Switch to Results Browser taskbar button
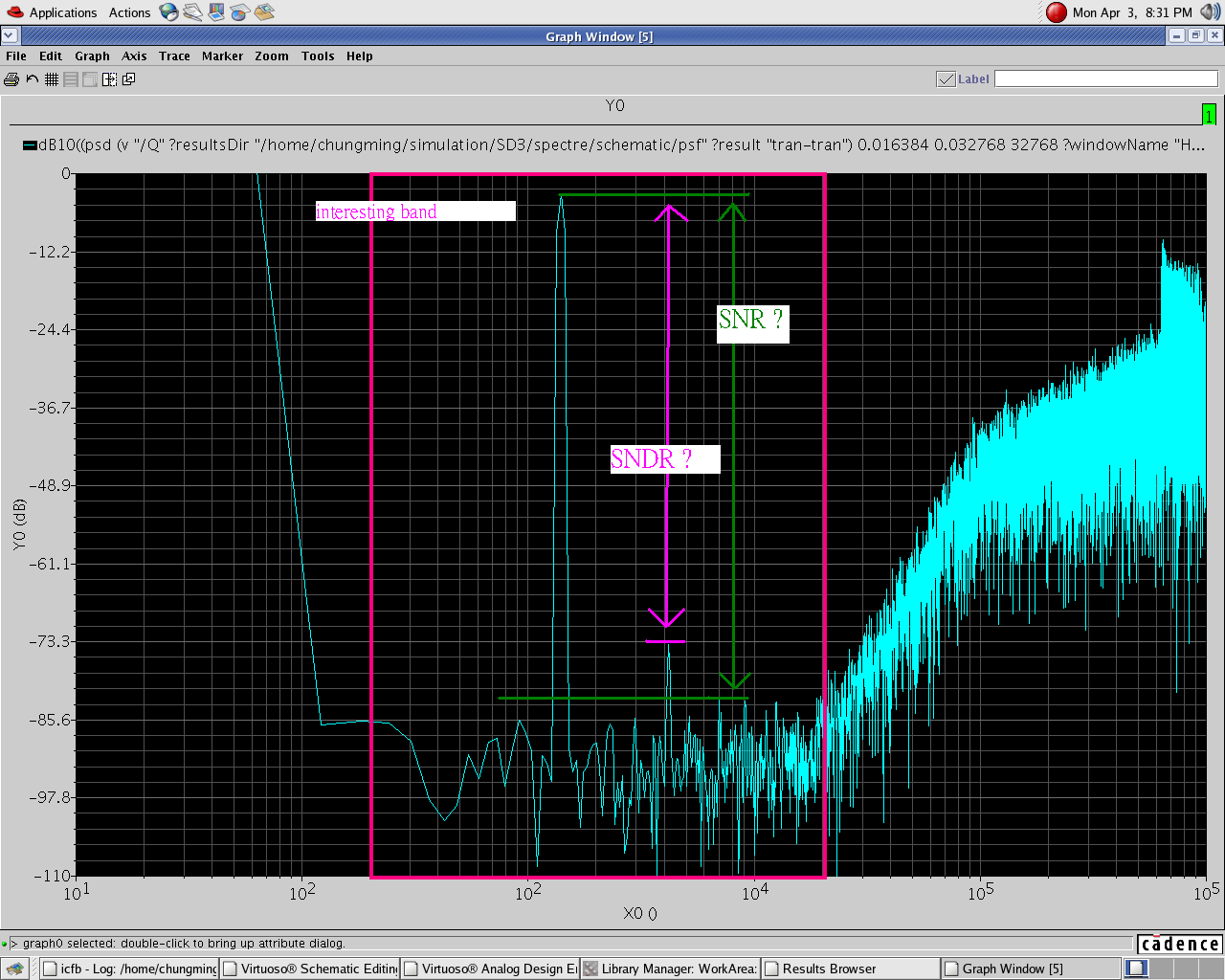1225x980 pixels. [852, 969]
